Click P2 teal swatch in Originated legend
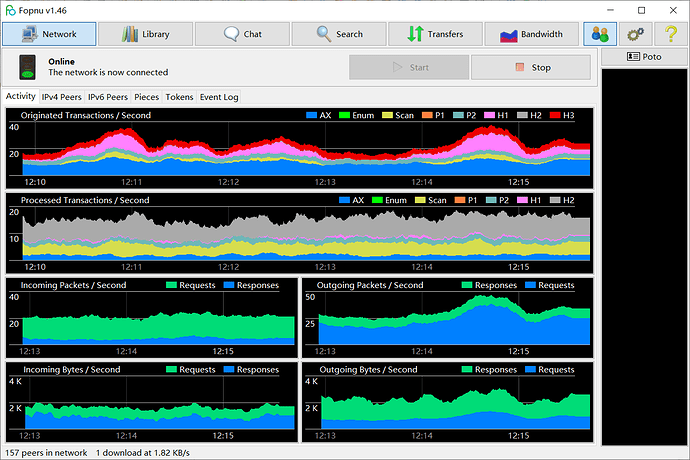 [458, 115]
